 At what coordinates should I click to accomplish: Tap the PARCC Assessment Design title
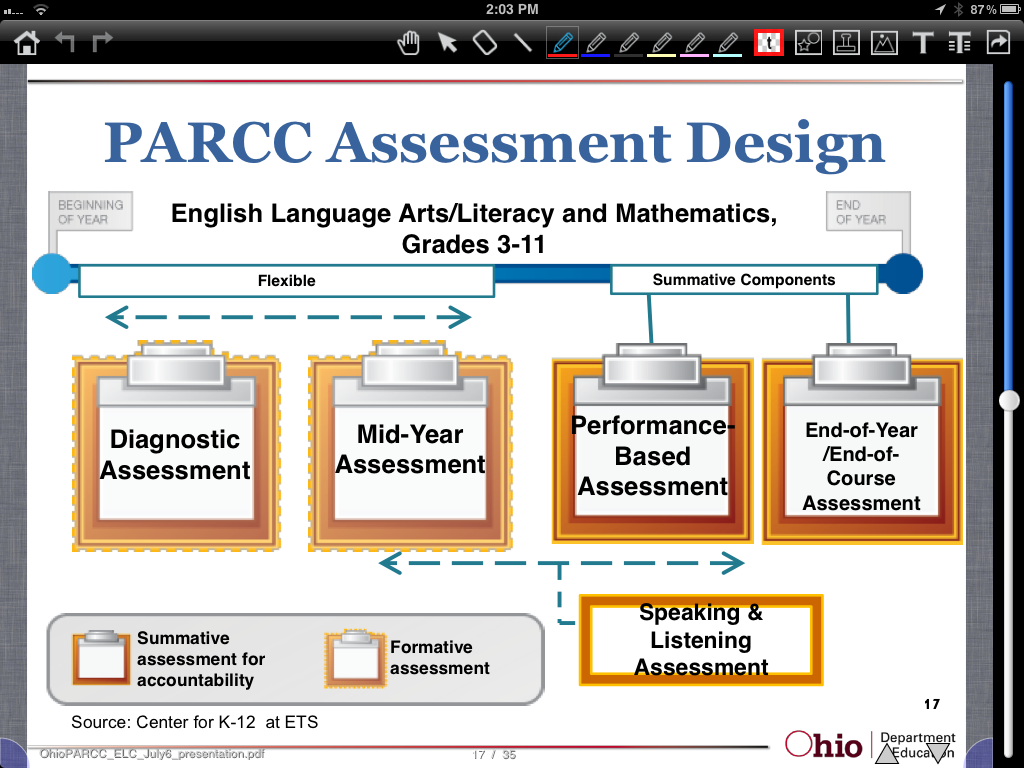coord(494,142)
